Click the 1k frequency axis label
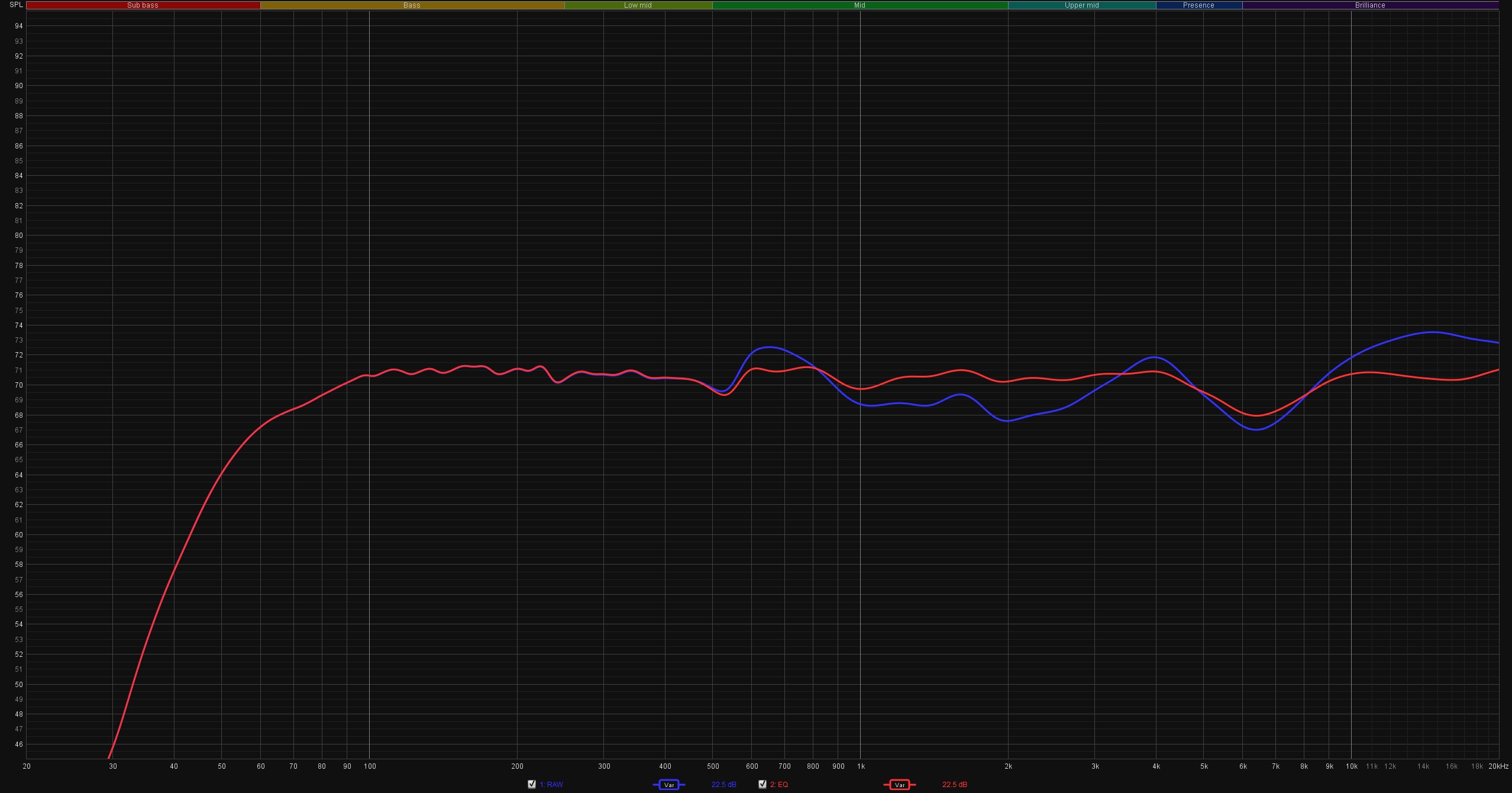Screen dimensions: 1512x793 [861, 766]
